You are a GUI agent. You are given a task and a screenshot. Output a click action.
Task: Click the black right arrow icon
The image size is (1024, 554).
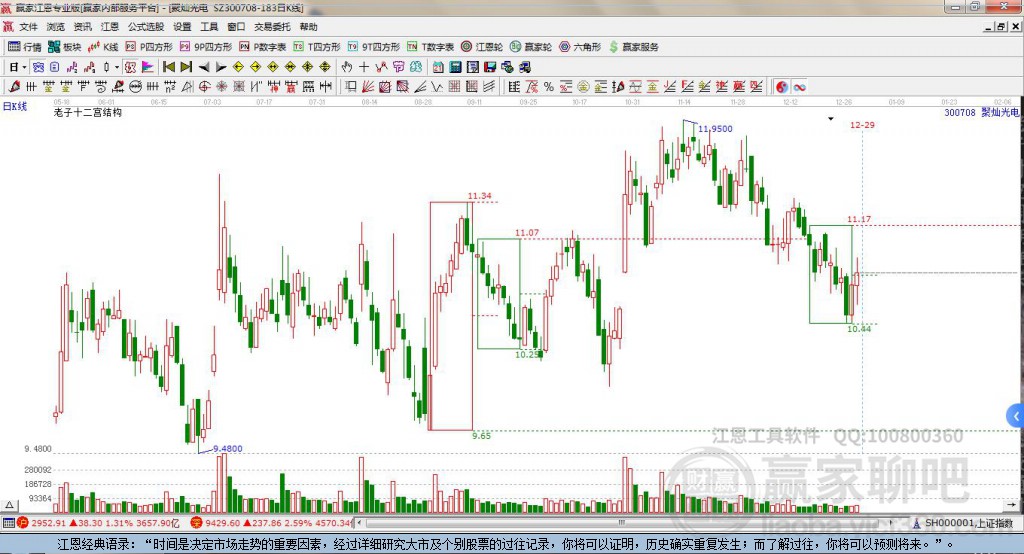pos(221,67)
